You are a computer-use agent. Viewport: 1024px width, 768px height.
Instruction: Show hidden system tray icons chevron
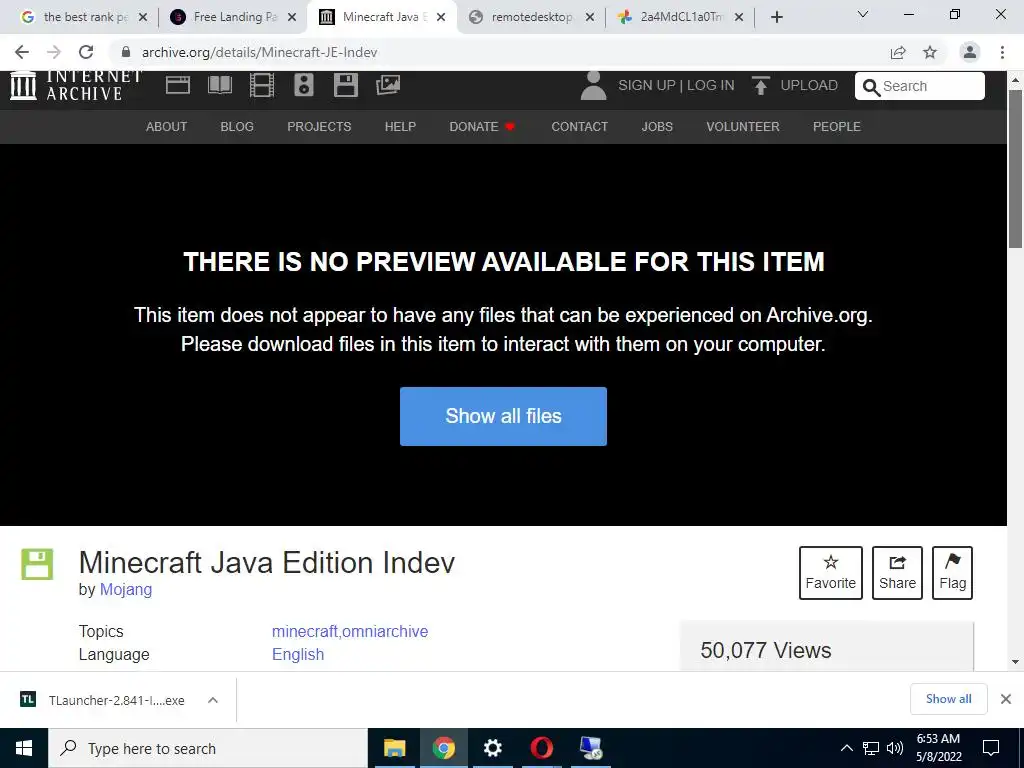pos(846,748)
